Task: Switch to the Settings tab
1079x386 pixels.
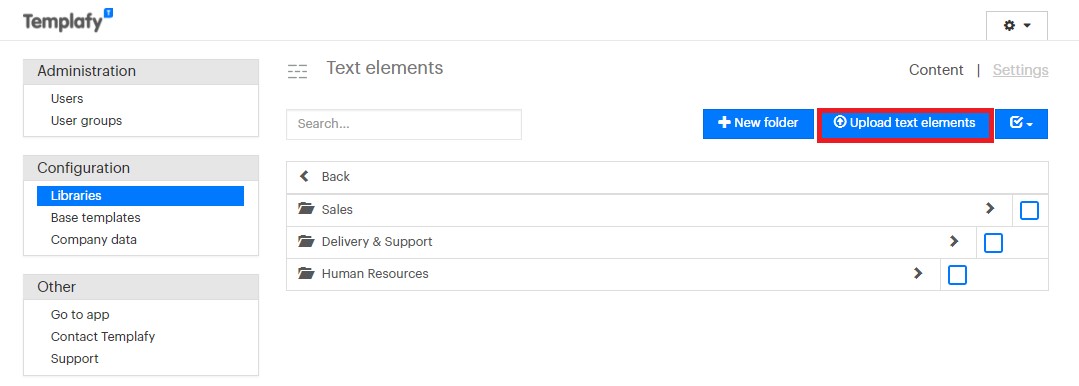Action: click(x=1021, y=70)
